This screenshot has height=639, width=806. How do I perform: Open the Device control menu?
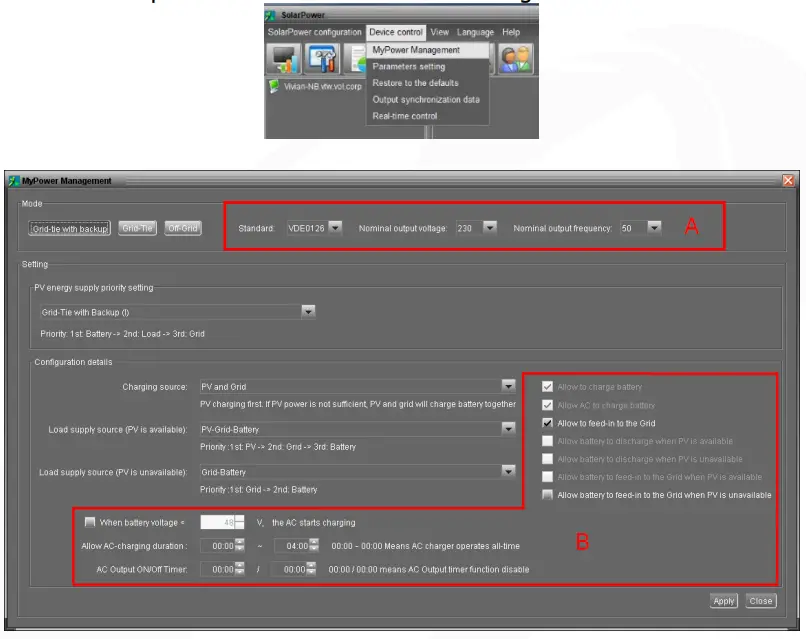click(x=396, y=32)
